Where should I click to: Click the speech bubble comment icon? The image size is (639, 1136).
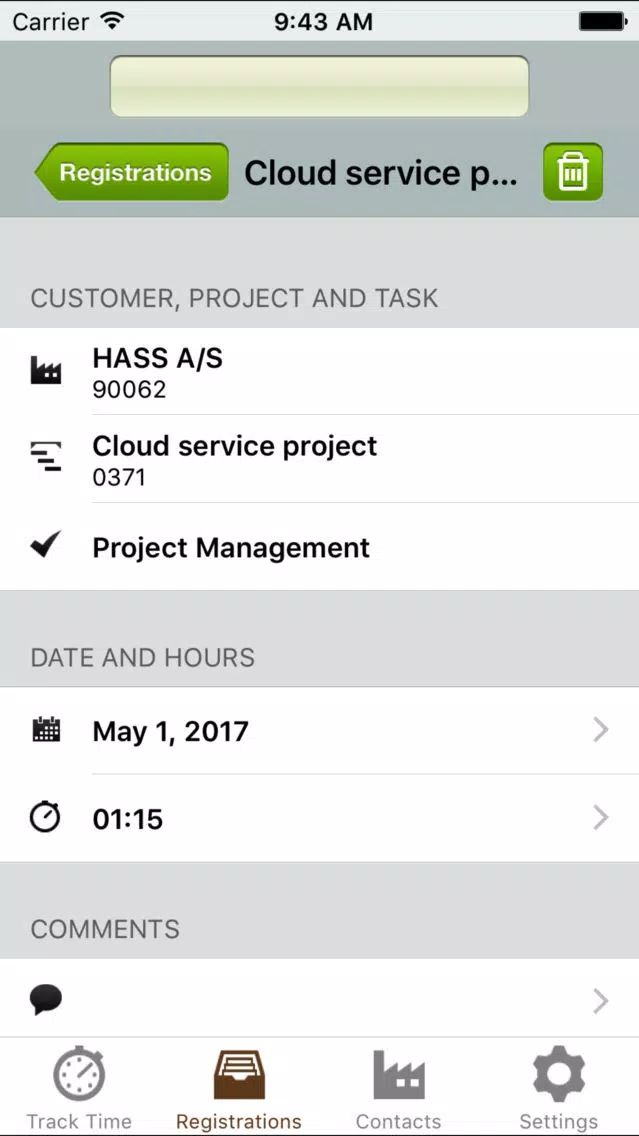coord(46,1001)
